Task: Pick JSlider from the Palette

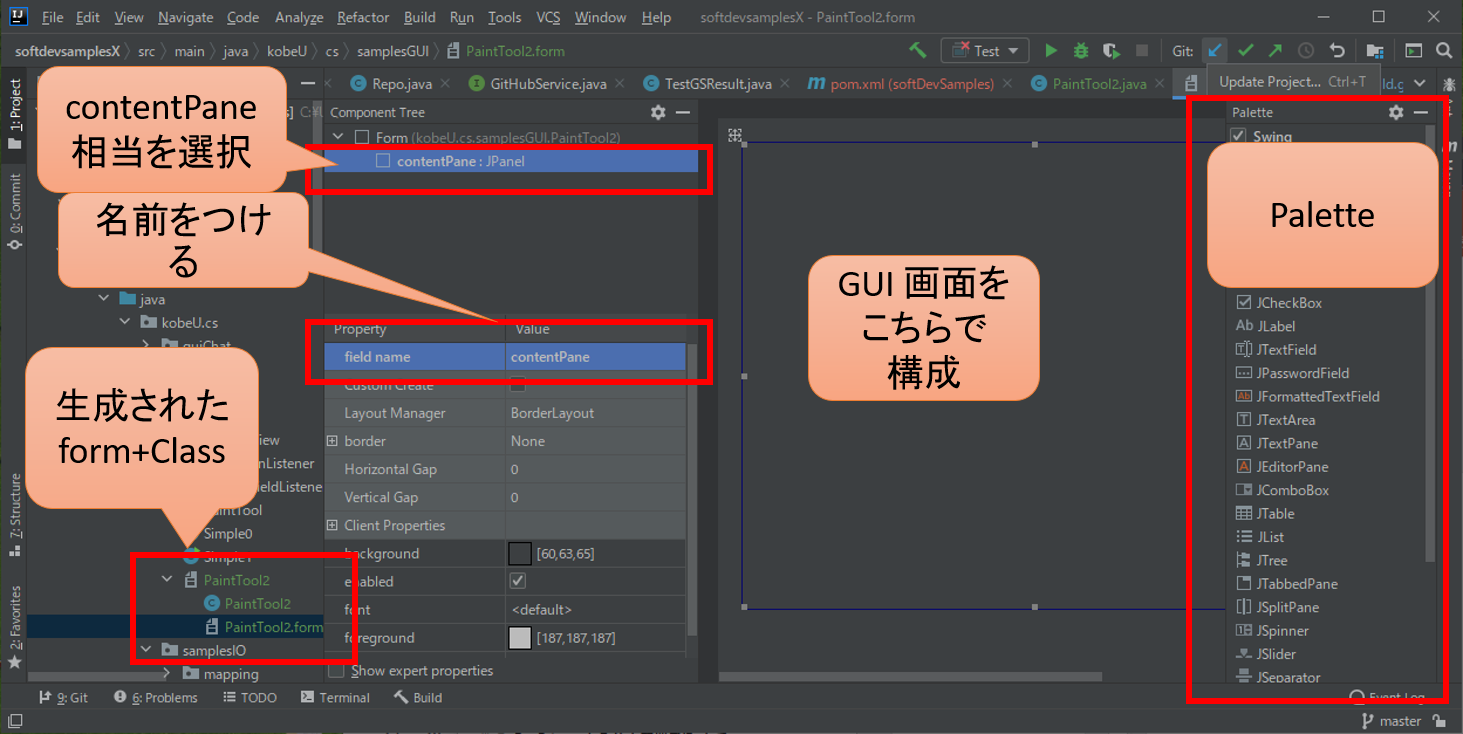Action: coord(1276,654)
